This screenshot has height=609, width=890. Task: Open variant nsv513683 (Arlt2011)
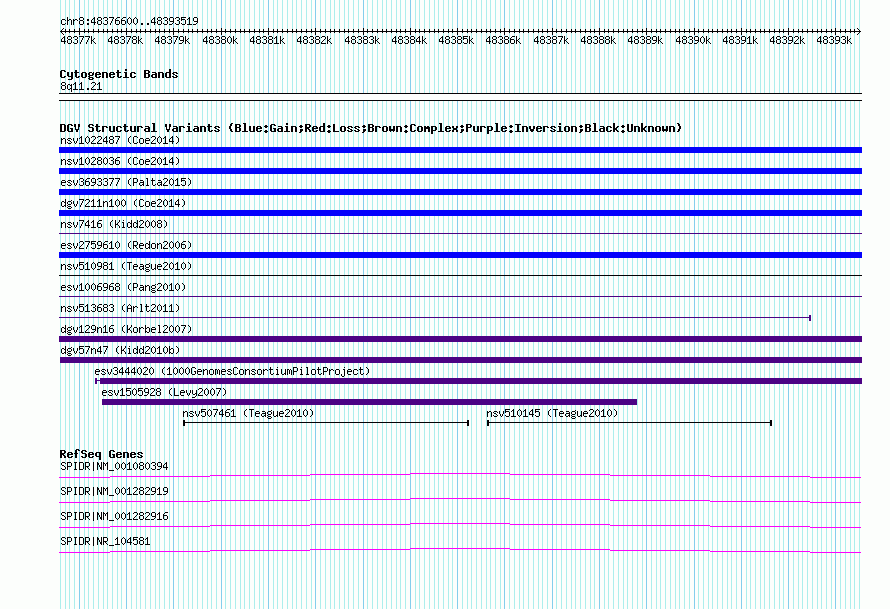pyautogui.click(x=120, y=308)
